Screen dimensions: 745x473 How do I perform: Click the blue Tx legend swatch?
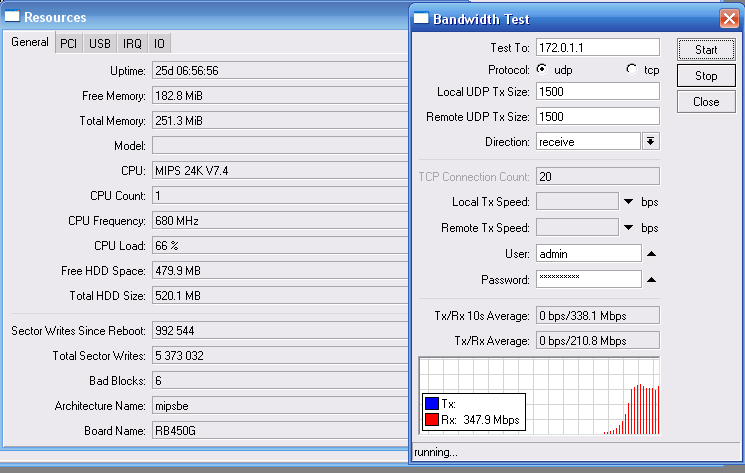tap(432, 404)
